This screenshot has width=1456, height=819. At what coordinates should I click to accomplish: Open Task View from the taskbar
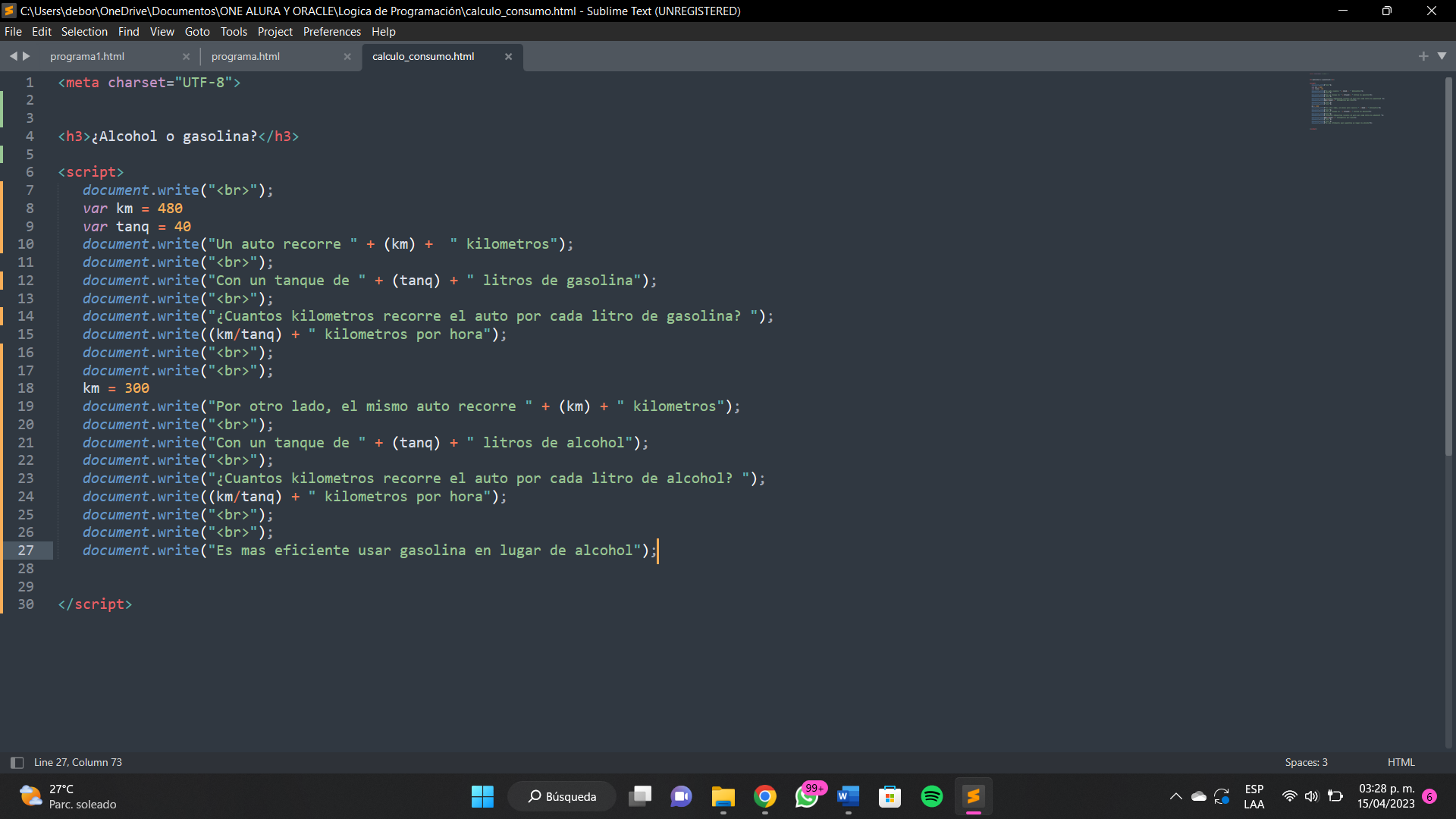point(640,796)
